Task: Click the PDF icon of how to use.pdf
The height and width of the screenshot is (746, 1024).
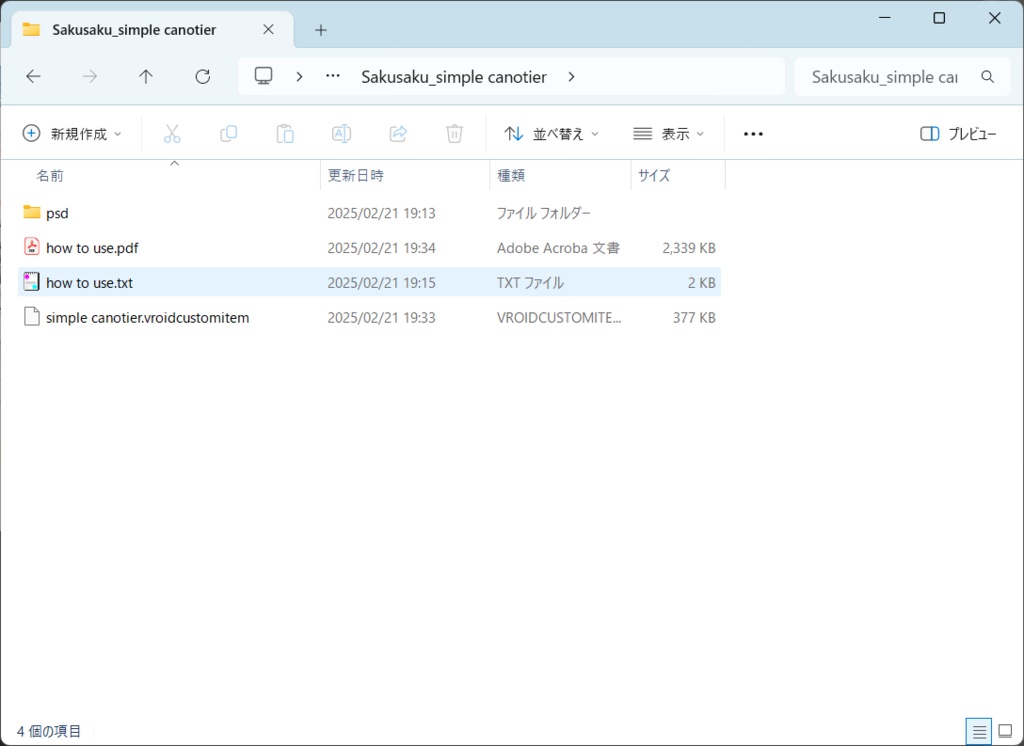Action: (31, 247)
